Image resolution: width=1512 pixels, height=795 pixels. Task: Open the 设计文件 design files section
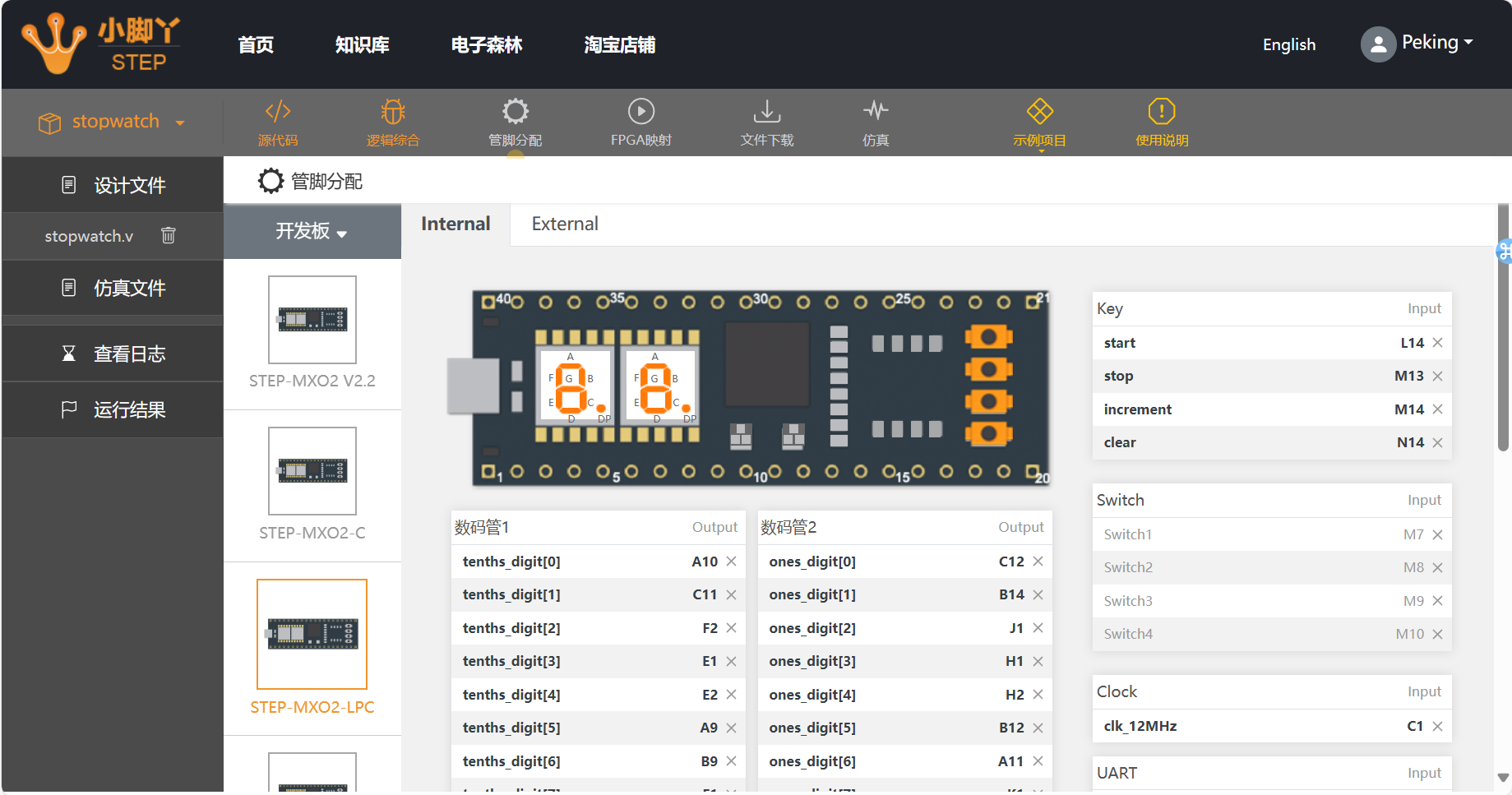point(113,185)
